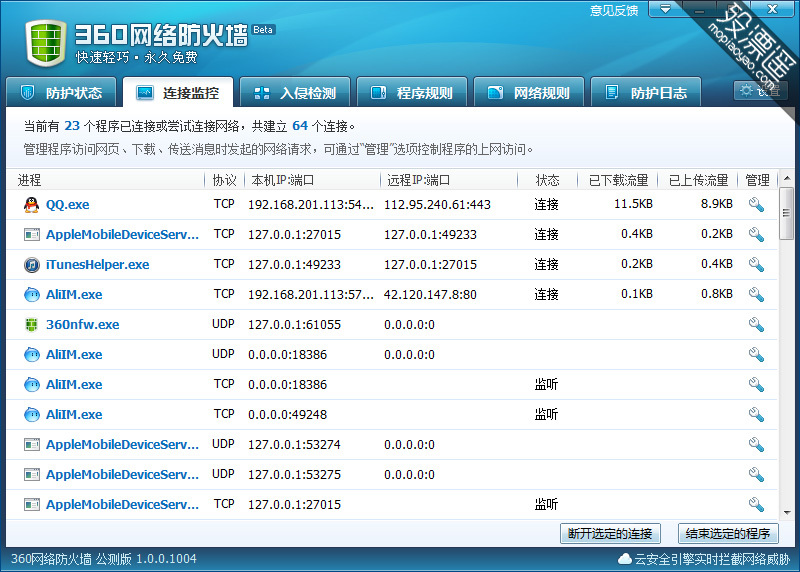Open the 防护日志 tab
Viewport: 800px width, 572px height.
click(x=645, y=93)
